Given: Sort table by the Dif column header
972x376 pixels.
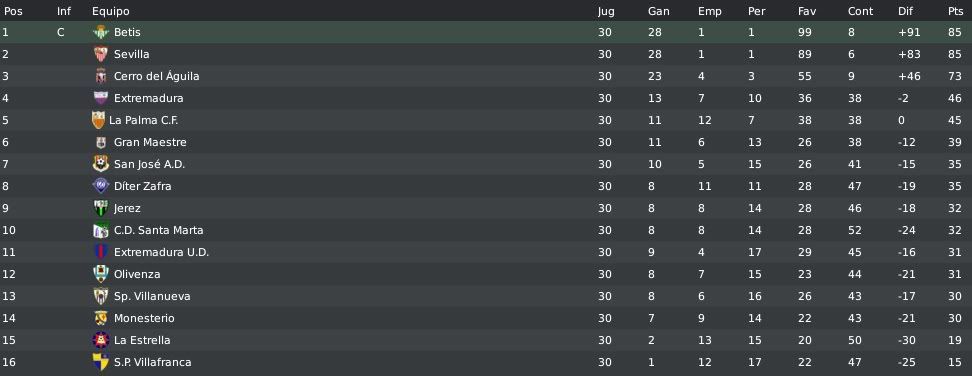Looking at the screenshot, I should pyautogui.click(x=906, y=11).
